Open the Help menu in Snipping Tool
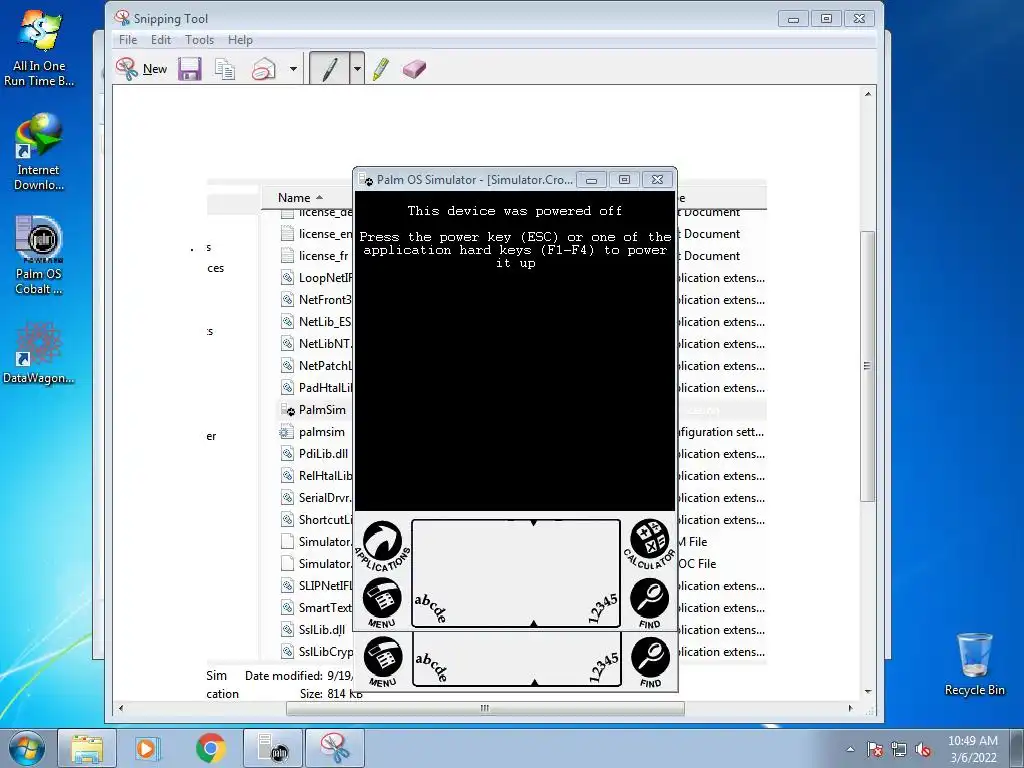 pyautogui.click(x=240, y=40)
